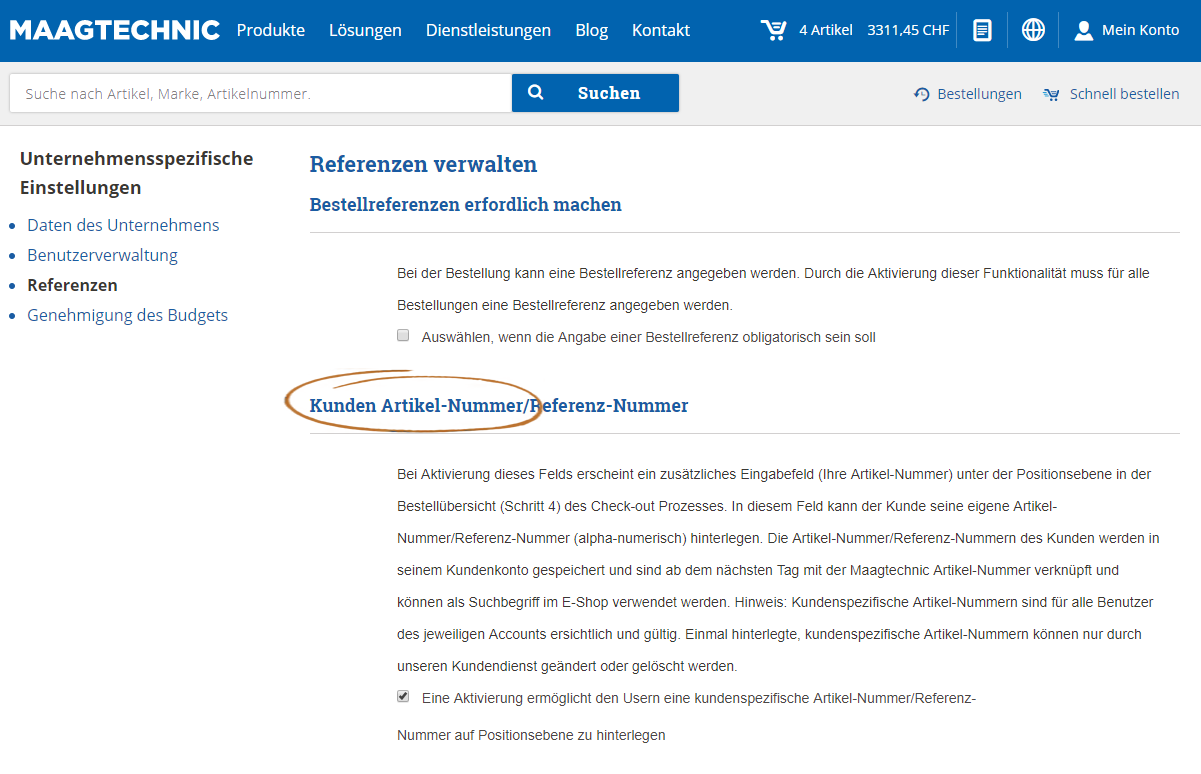Open Benutzerverwaltung in sidebar
Screen dimensions: 1201x774
(x=102, y=255)
